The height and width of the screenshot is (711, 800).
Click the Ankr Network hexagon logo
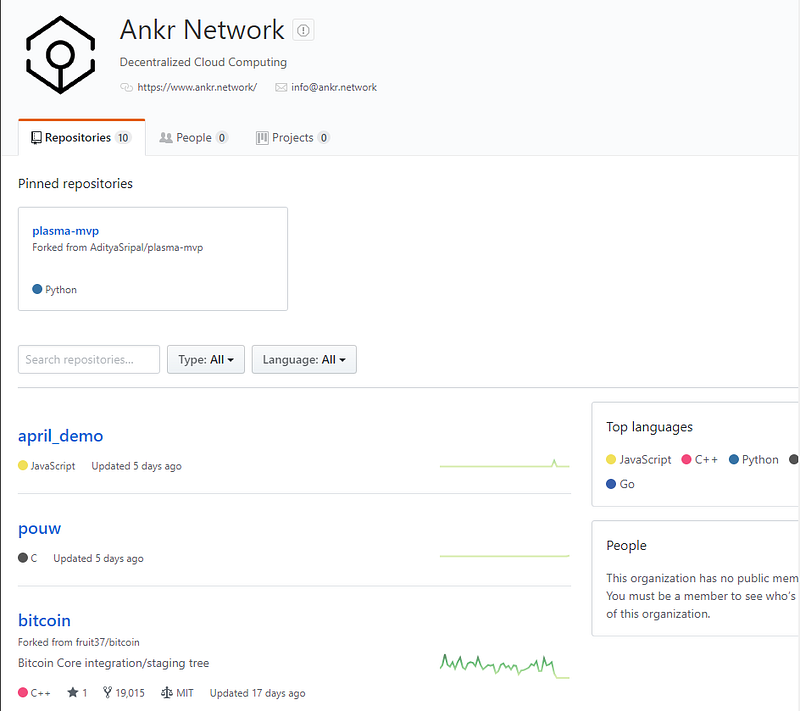click(x=60, y=55)
